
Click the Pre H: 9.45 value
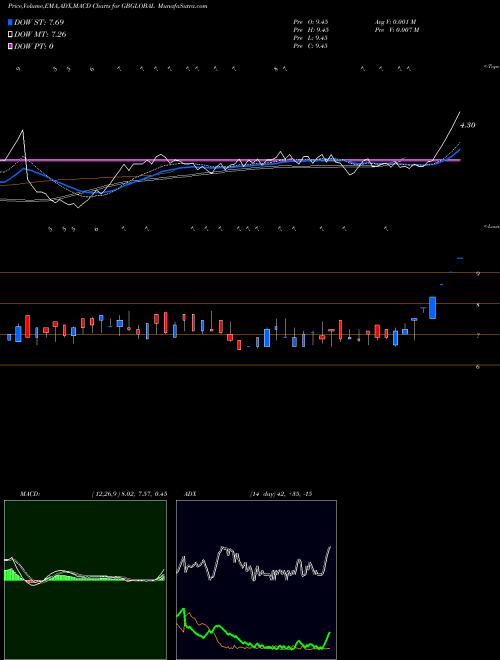click(311, 30)
